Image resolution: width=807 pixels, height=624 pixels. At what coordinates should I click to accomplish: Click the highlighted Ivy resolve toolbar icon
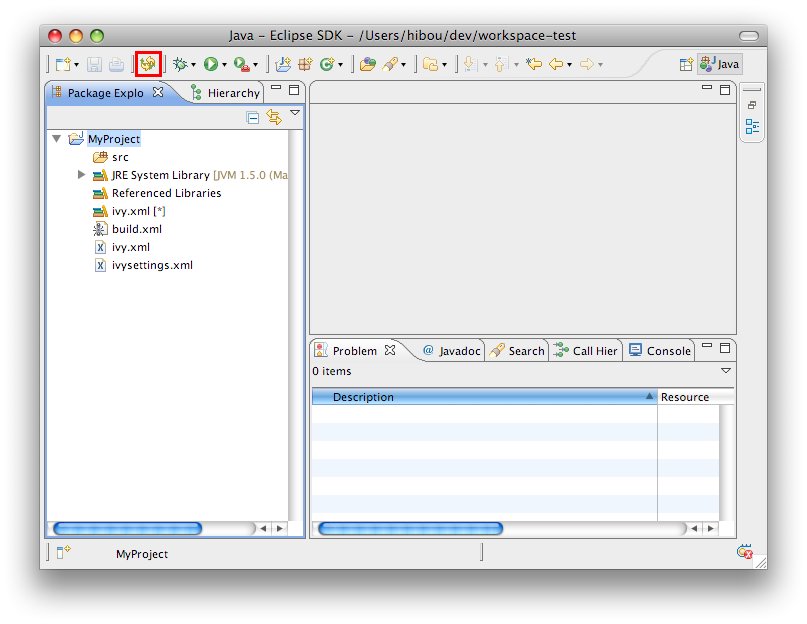tap(148, 64)
